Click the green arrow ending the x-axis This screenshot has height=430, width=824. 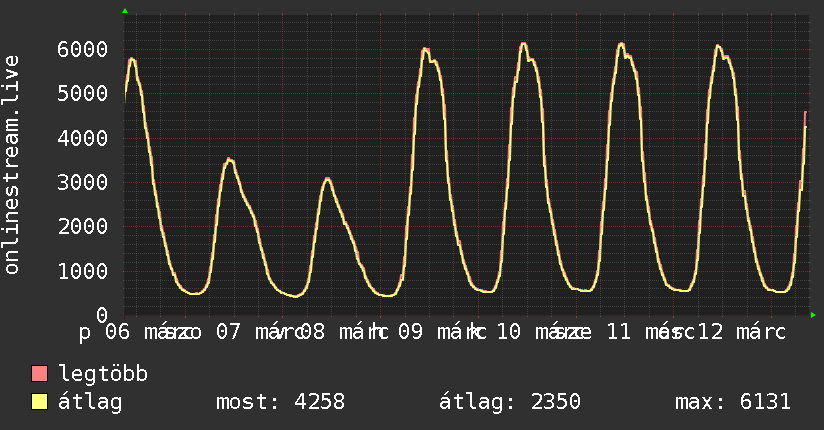click(x=813, y=315)
